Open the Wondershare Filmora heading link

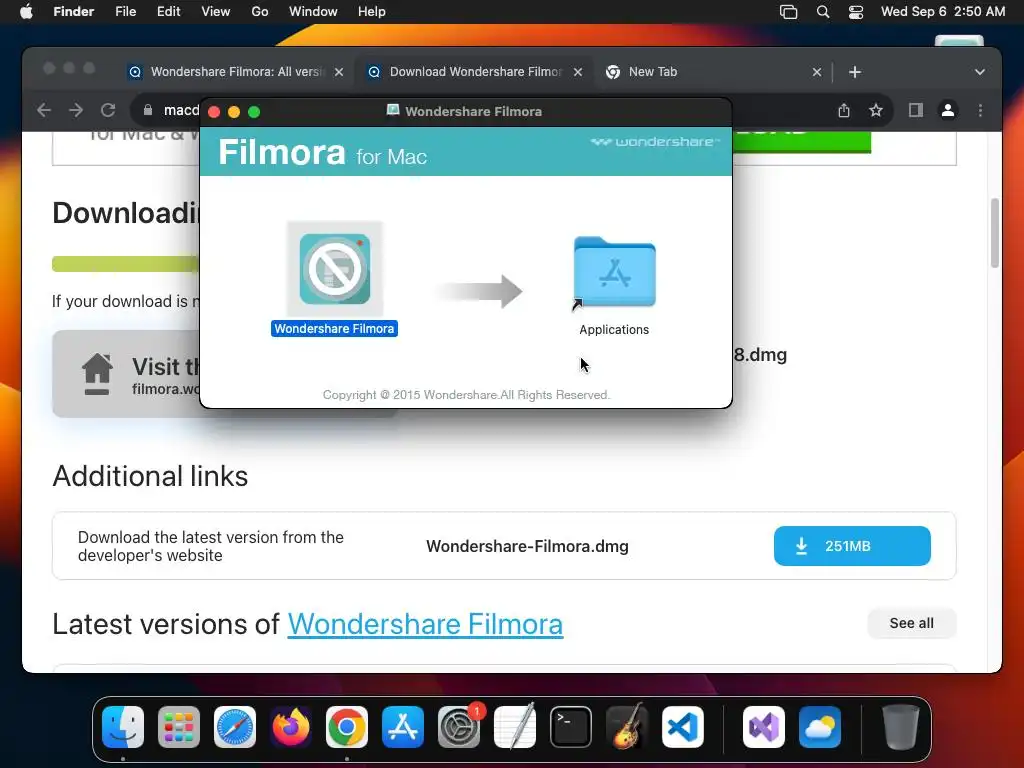pyautogui.click(x=425, y=624)
